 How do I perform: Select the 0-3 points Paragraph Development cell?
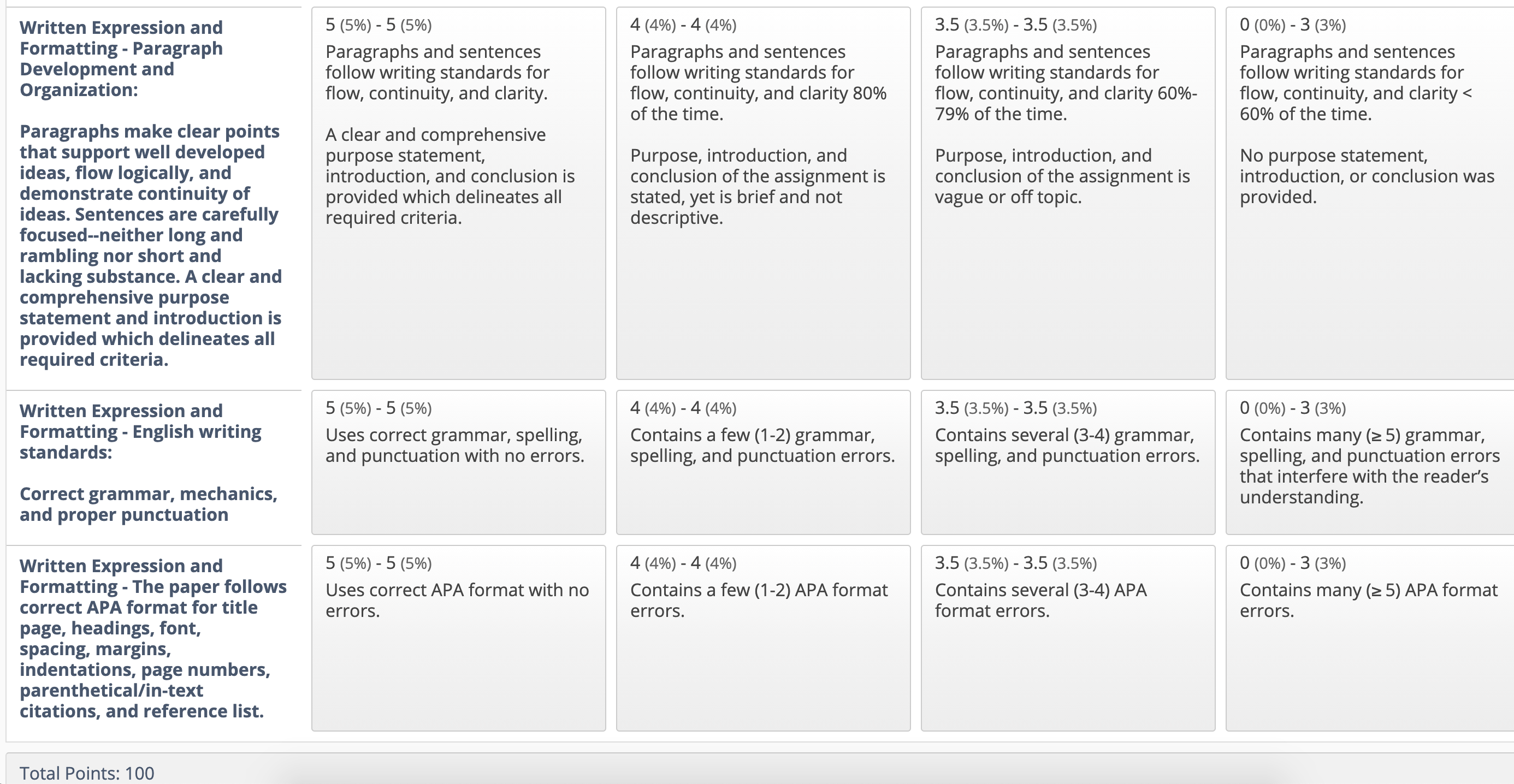(x=1370, y=193)
